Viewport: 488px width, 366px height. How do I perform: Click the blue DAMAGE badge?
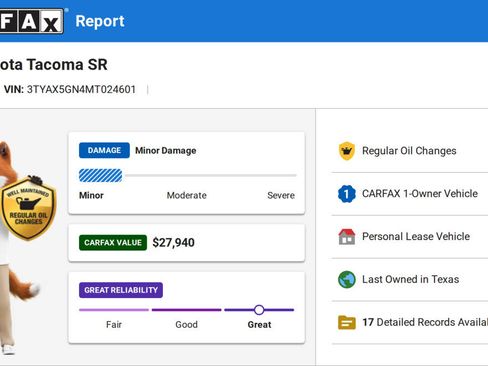click(x=104, y=150)
